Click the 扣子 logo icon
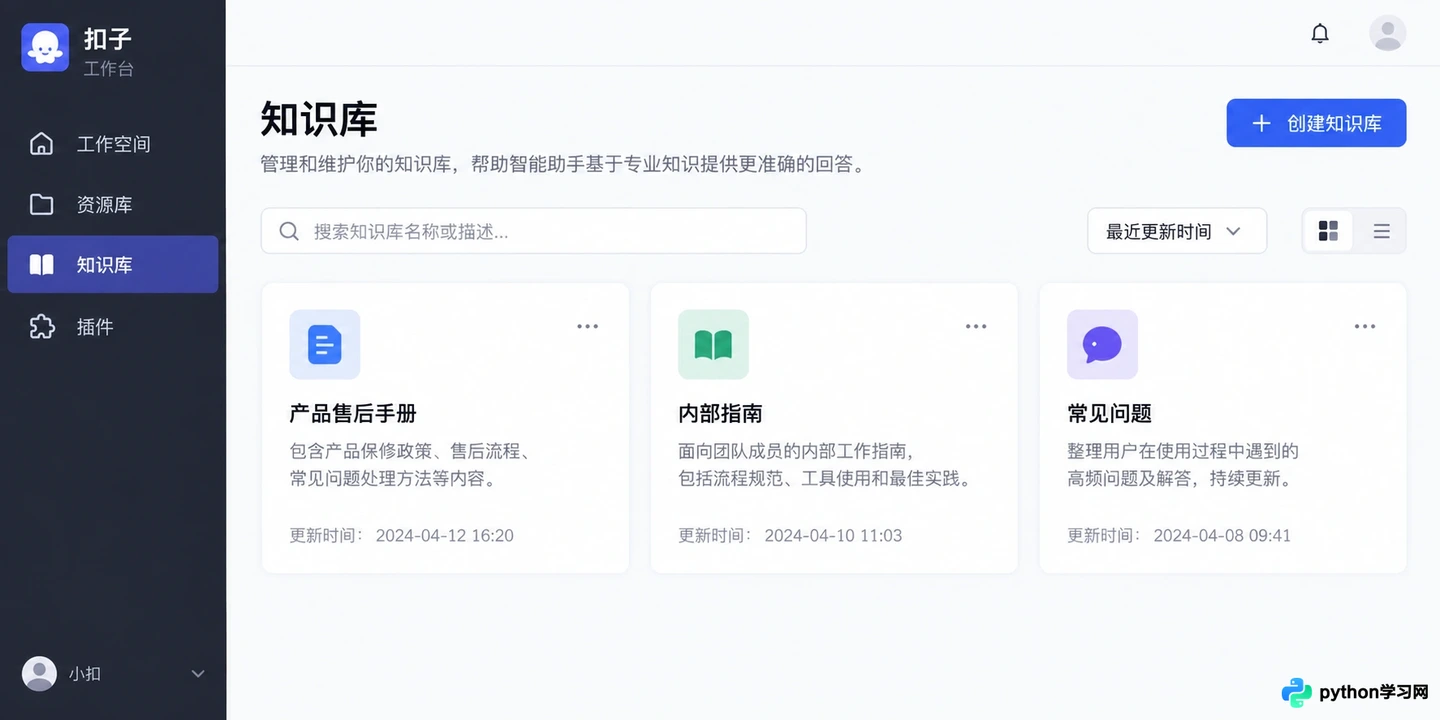1440x720 pixels. (45, 47)
